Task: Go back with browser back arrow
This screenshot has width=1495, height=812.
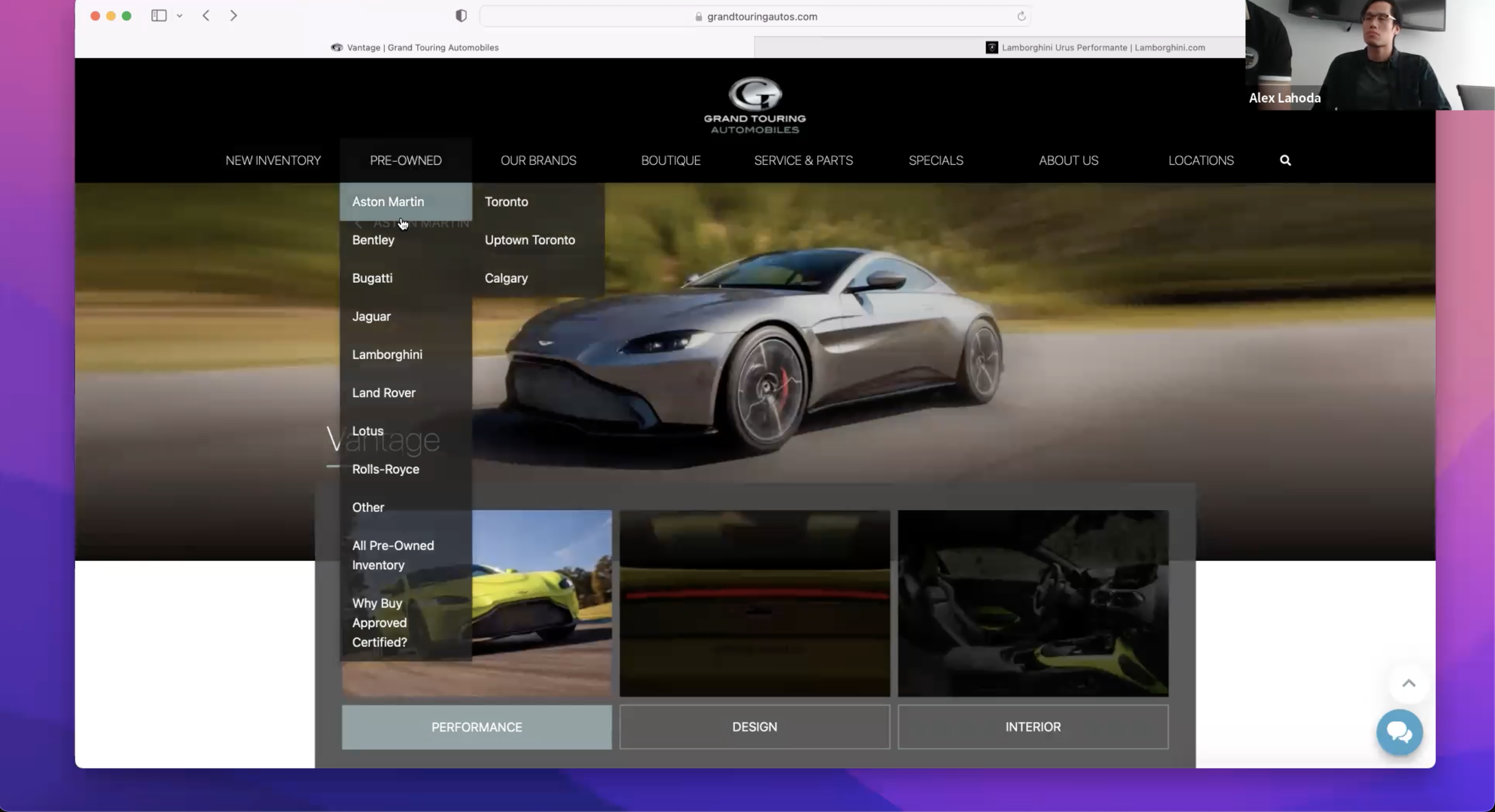Action: (206, 16)
